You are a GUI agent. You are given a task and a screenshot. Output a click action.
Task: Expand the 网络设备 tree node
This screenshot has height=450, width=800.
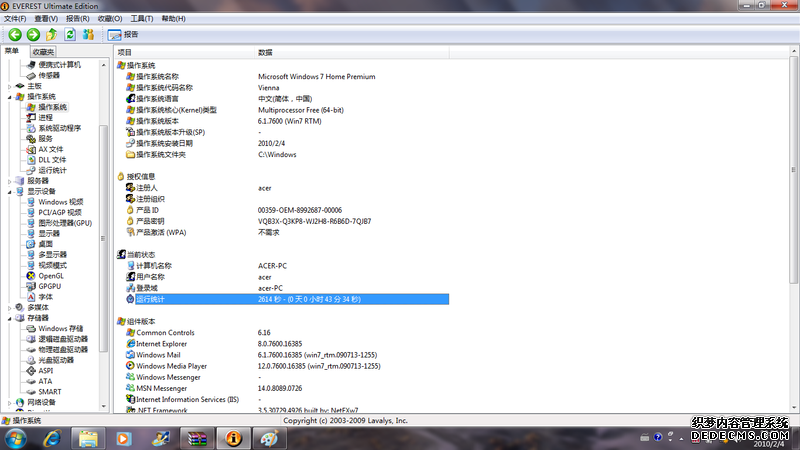point(10,403)
